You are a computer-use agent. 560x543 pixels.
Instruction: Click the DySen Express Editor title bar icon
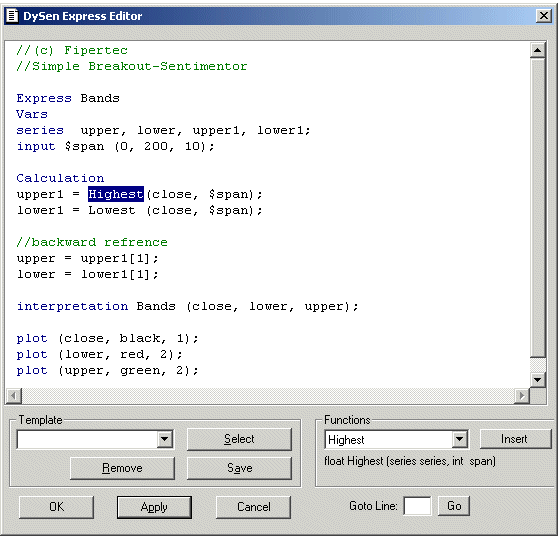12,16
